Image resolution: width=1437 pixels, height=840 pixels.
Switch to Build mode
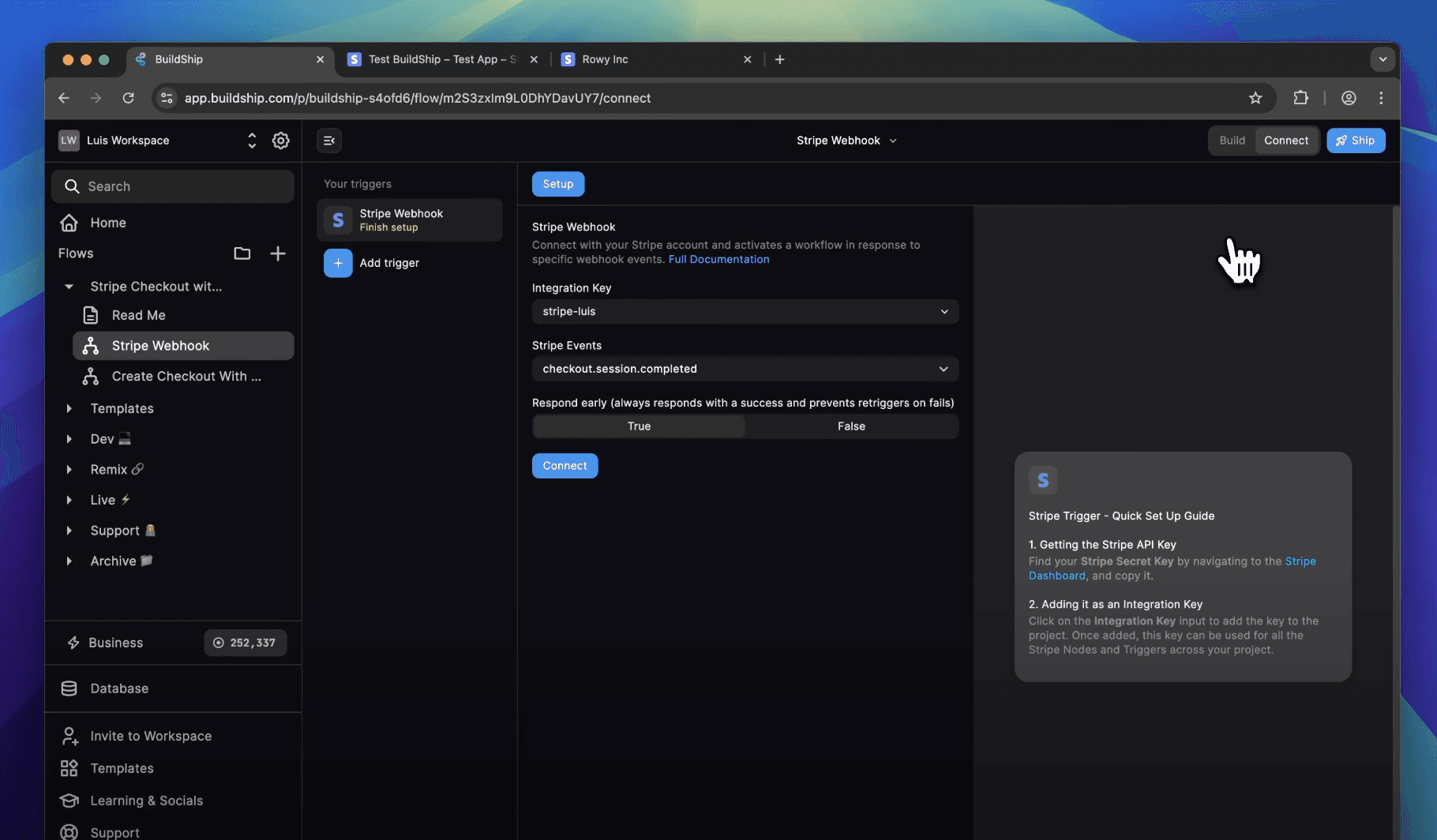coord(1232,141)
